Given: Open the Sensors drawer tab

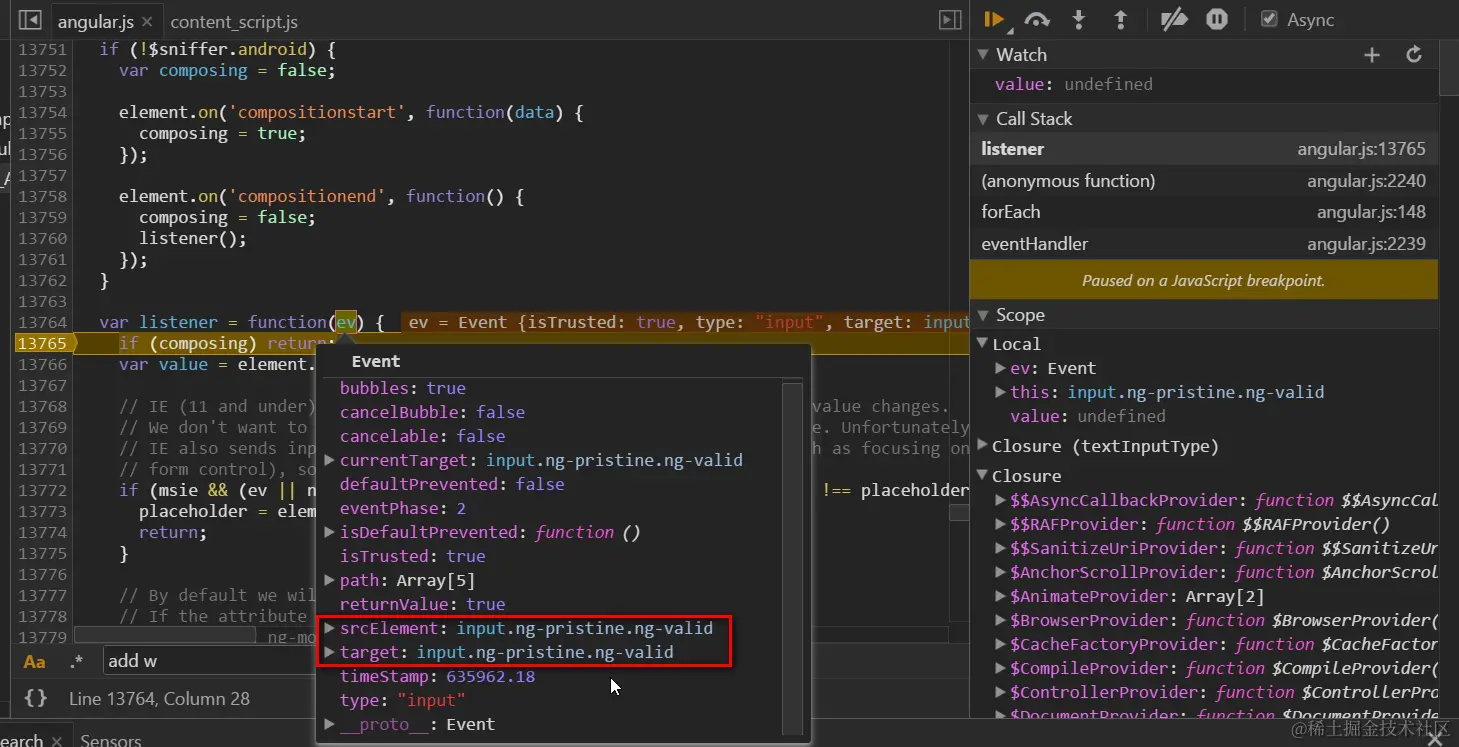Looking at the screenshot, I should pyautogui.click(x=111, y=739).
